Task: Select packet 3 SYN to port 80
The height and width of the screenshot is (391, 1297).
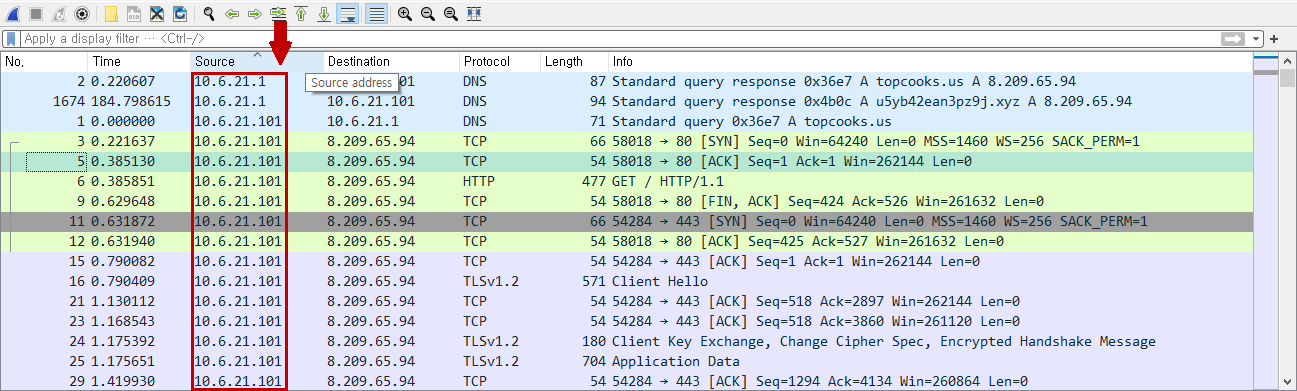Action: pyautogui.click(x=626, y=141)
